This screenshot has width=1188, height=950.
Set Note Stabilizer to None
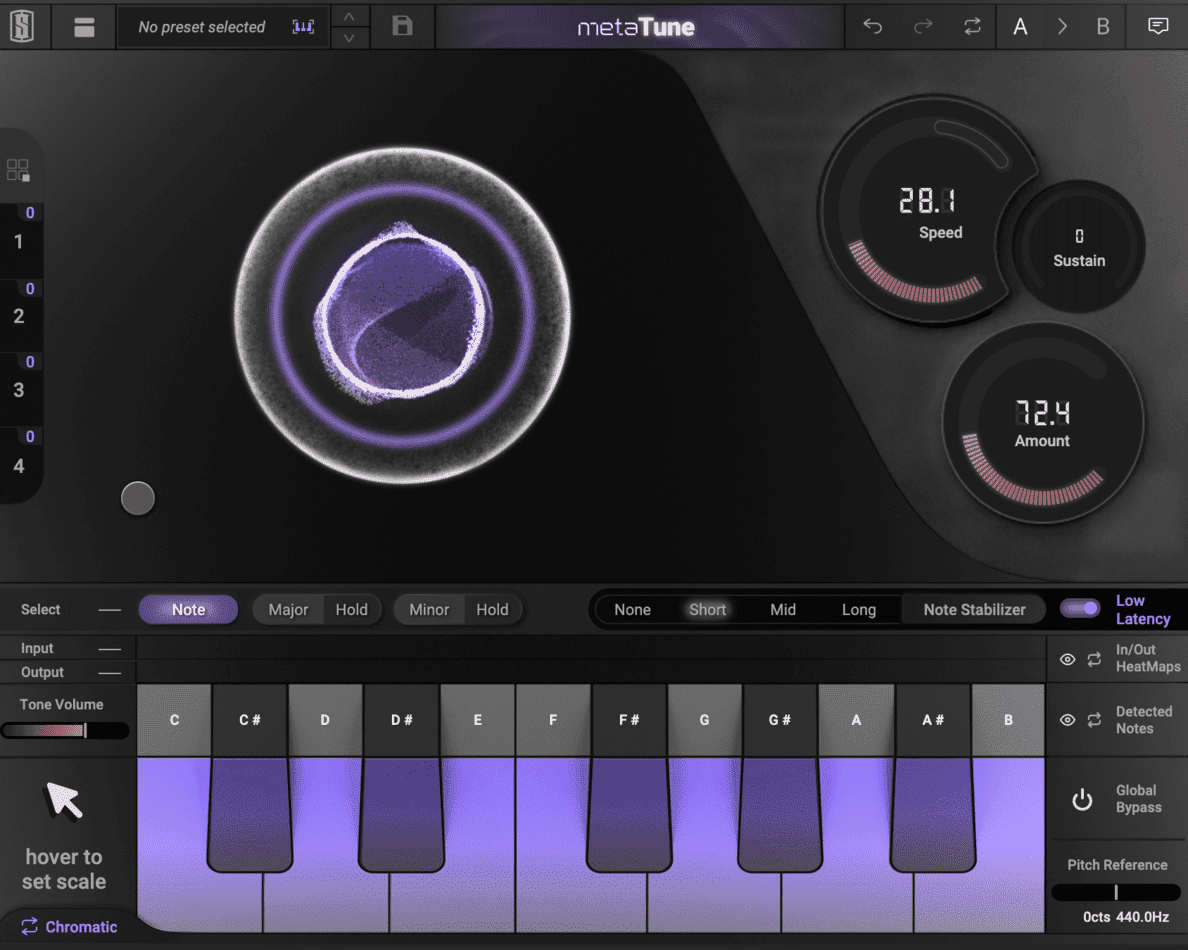(x=633, y=609)
